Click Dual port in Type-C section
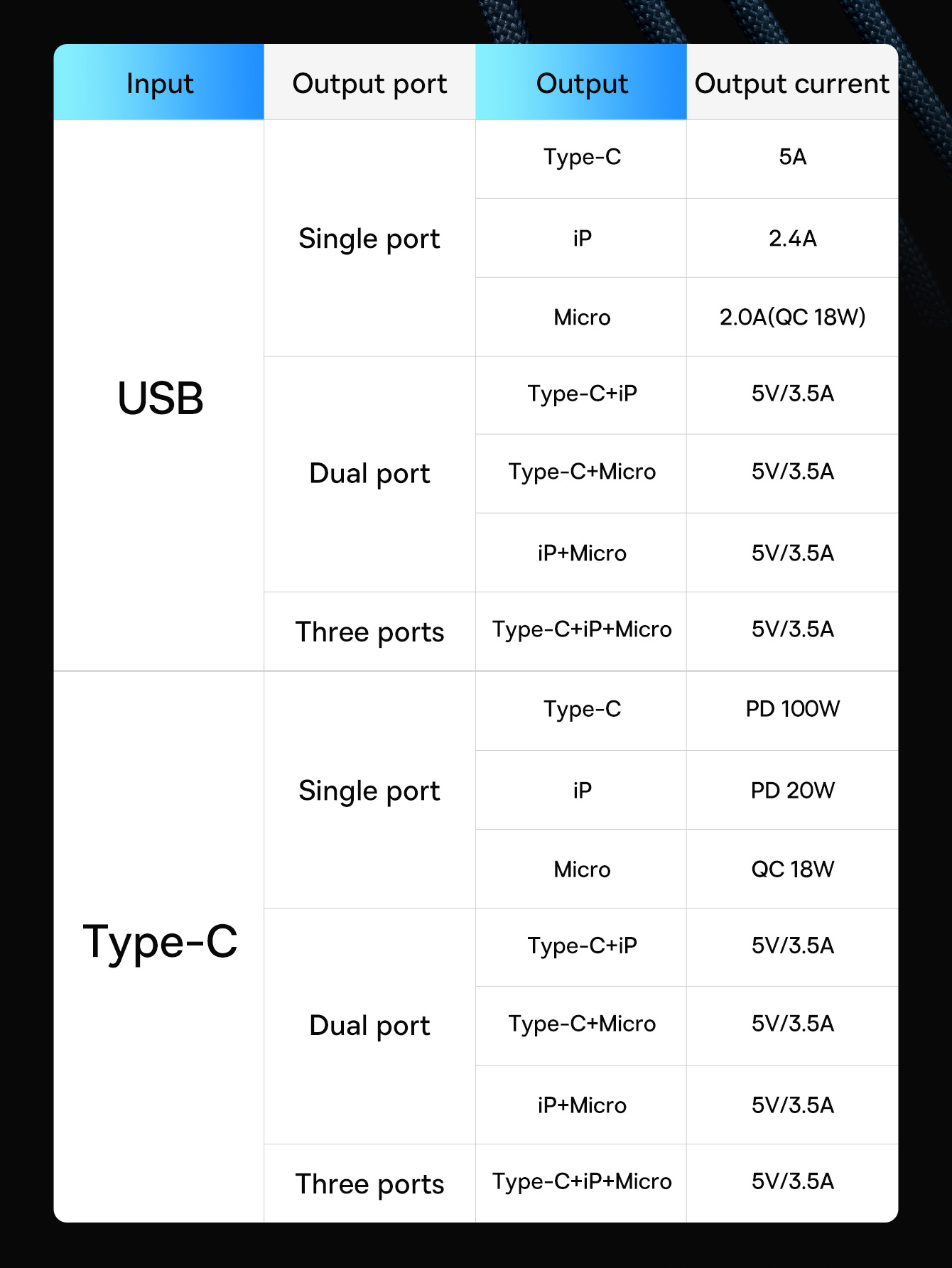Screen dimensions: 952x1268 click(x=369, y=1026)
